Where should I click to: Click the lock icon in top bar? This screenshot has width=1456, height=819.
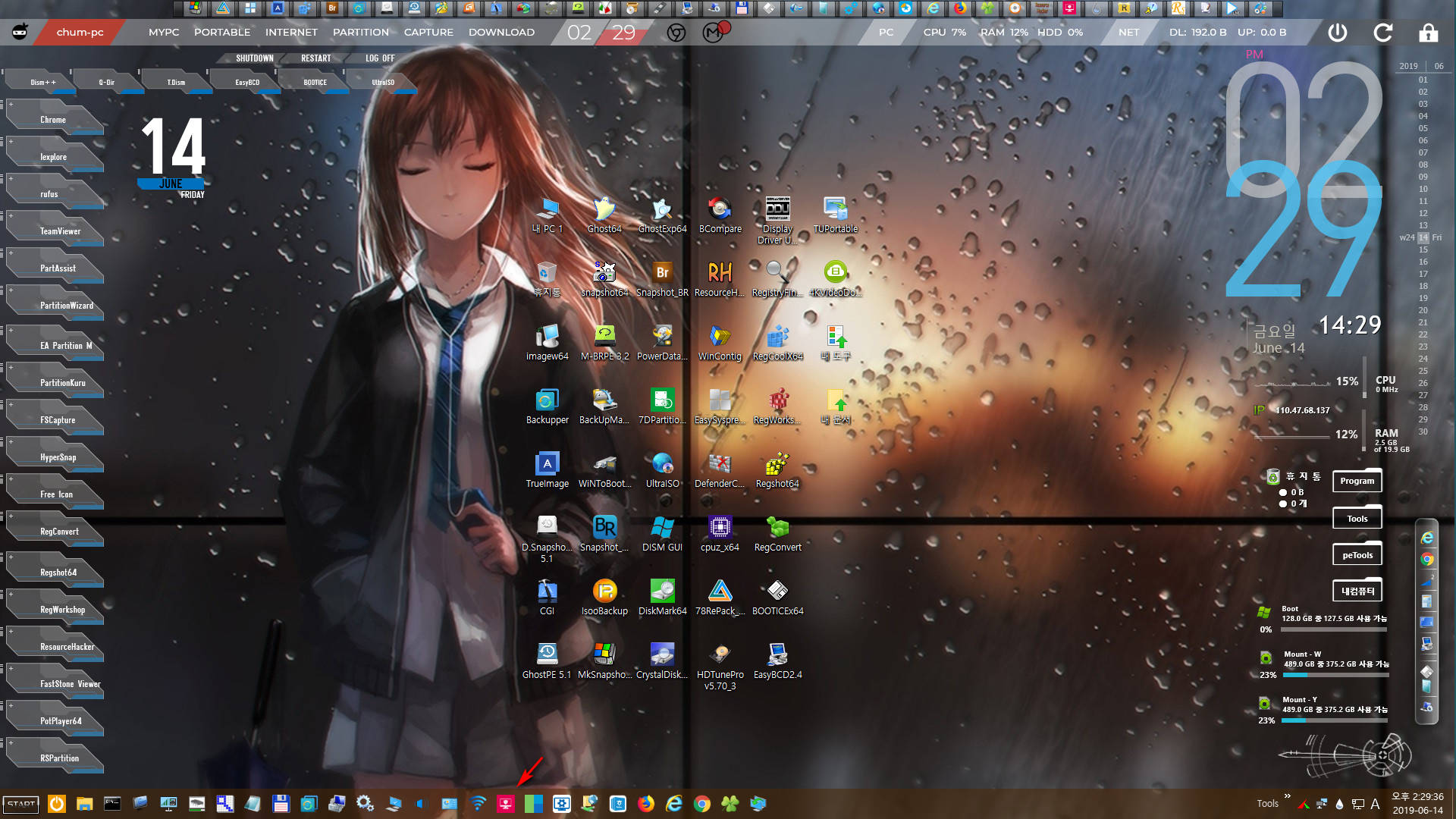1429,33
